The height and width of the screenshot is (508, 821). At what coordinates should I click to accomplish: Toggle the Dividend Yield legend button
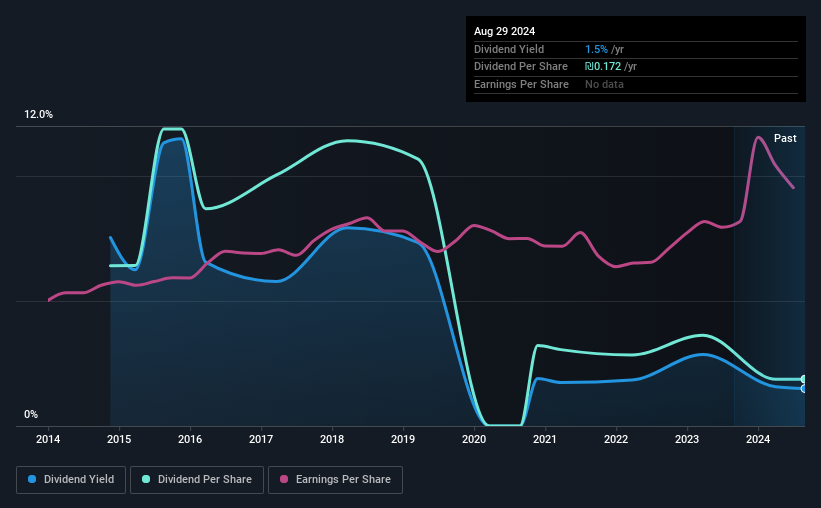(x=71, y=480)
